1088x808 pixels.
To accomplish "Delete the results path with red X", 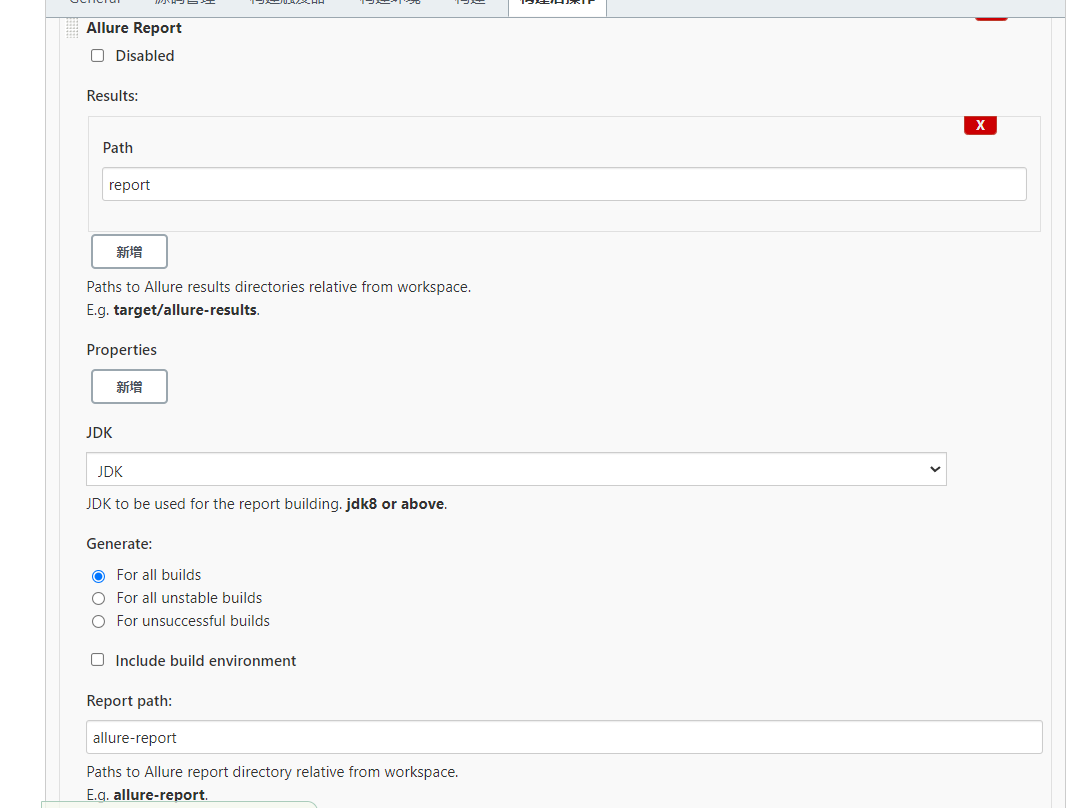I will click(x=980, y=125).
